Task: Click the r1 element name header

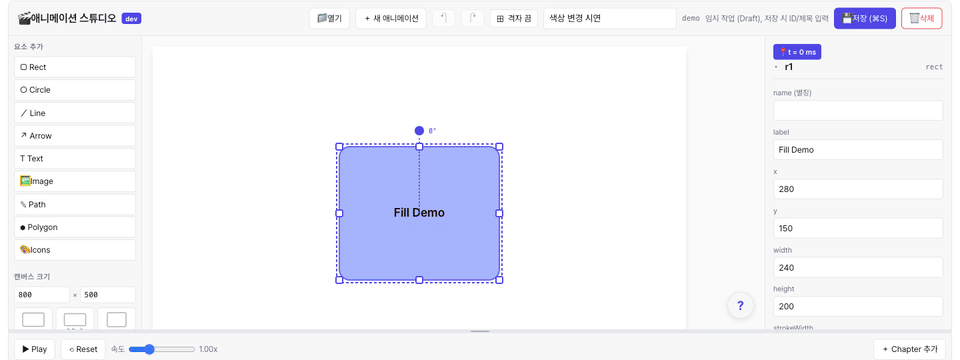Action: click(x=789, y=67)
